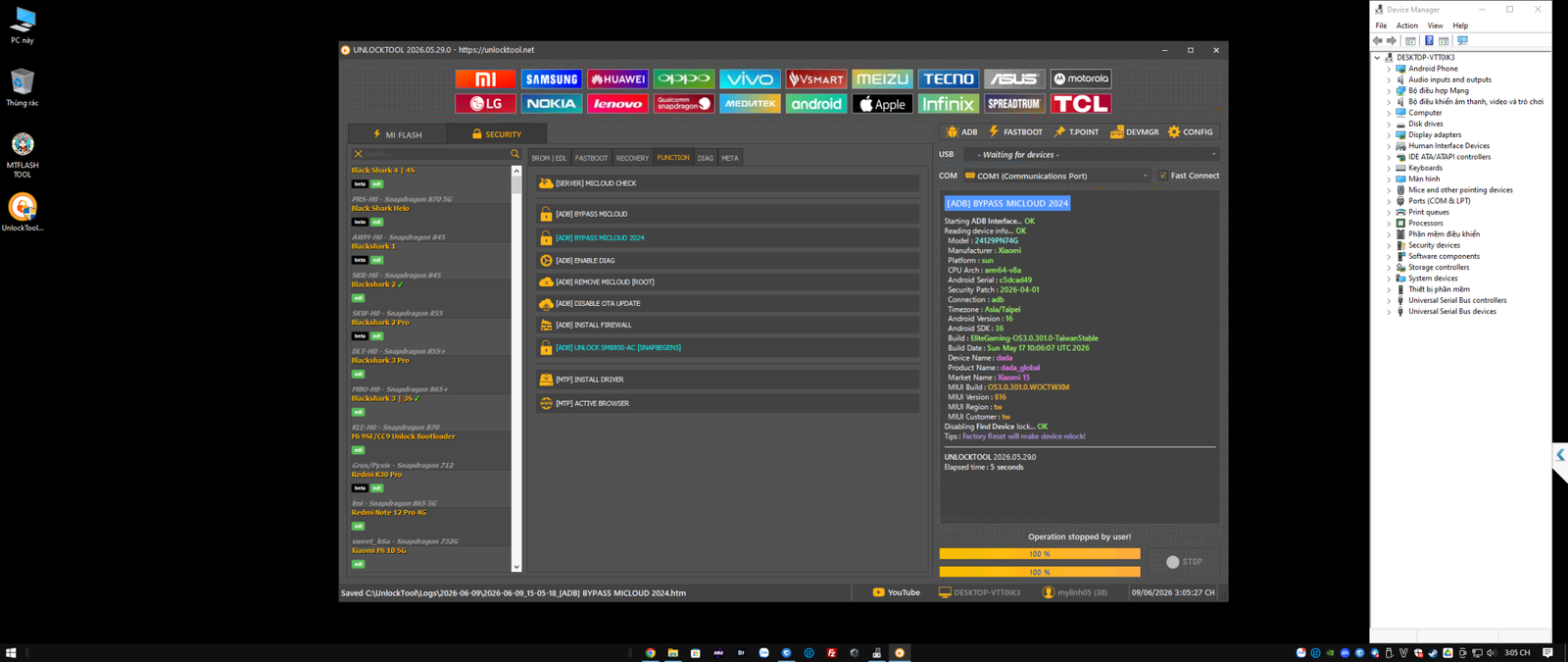Screen dimensions: 1568x662
Task: Select the Android logo
Action: pyautogui.click(x=816, y=103)
